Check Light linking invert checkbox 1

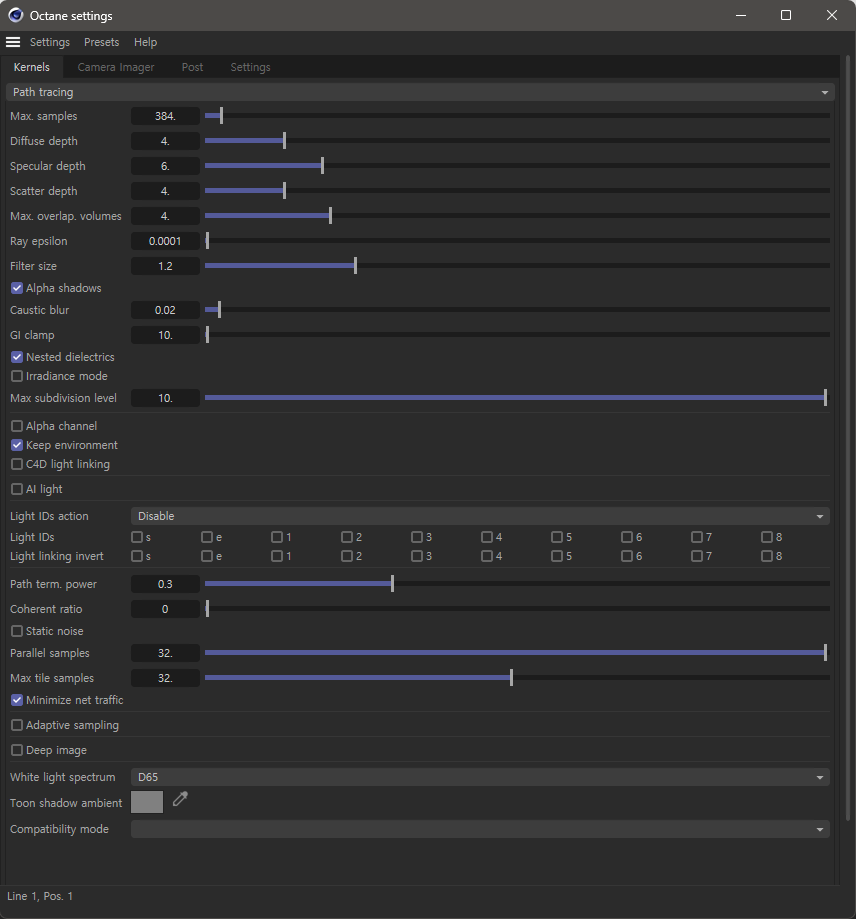pyautogui.click(x=277, y=556)
